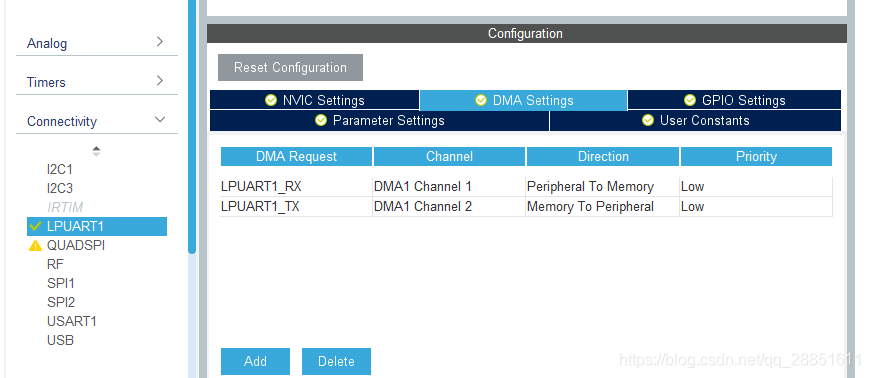The height and width of the screenshot is (378, 870).
Task: Click the GPIO Settings tab check icon
Action: point(690,100)
